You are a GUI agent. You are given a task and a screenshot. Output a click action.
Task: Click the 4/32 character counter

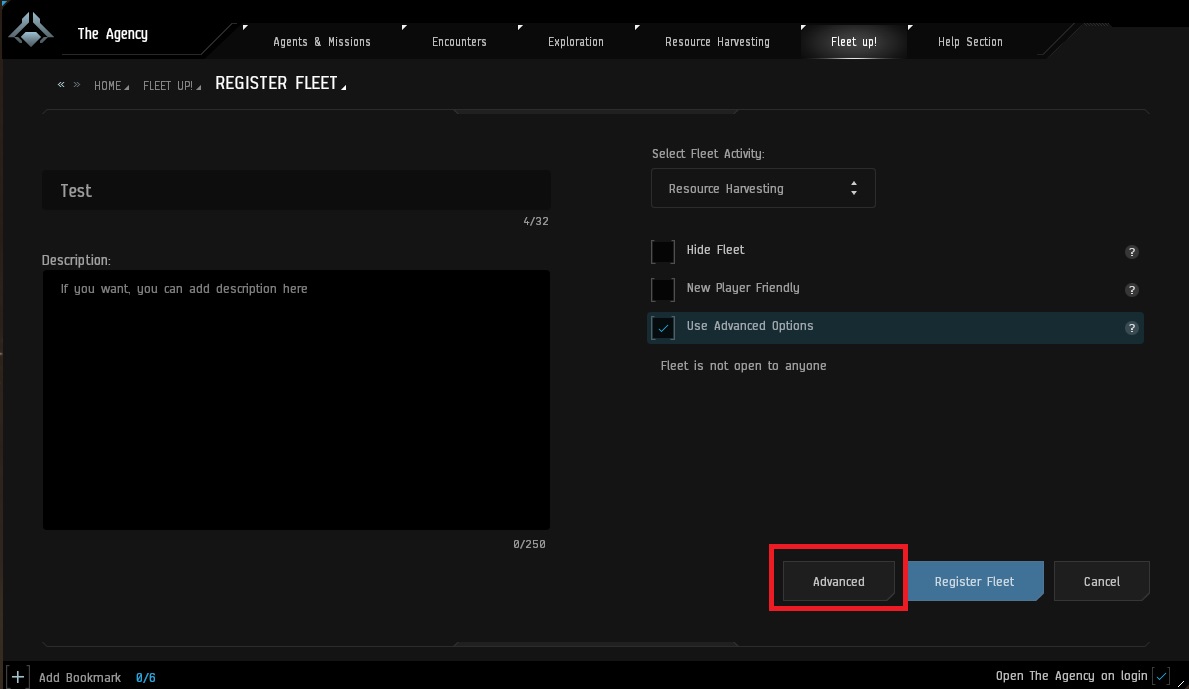pyautogui.click(x=535, y=221)
